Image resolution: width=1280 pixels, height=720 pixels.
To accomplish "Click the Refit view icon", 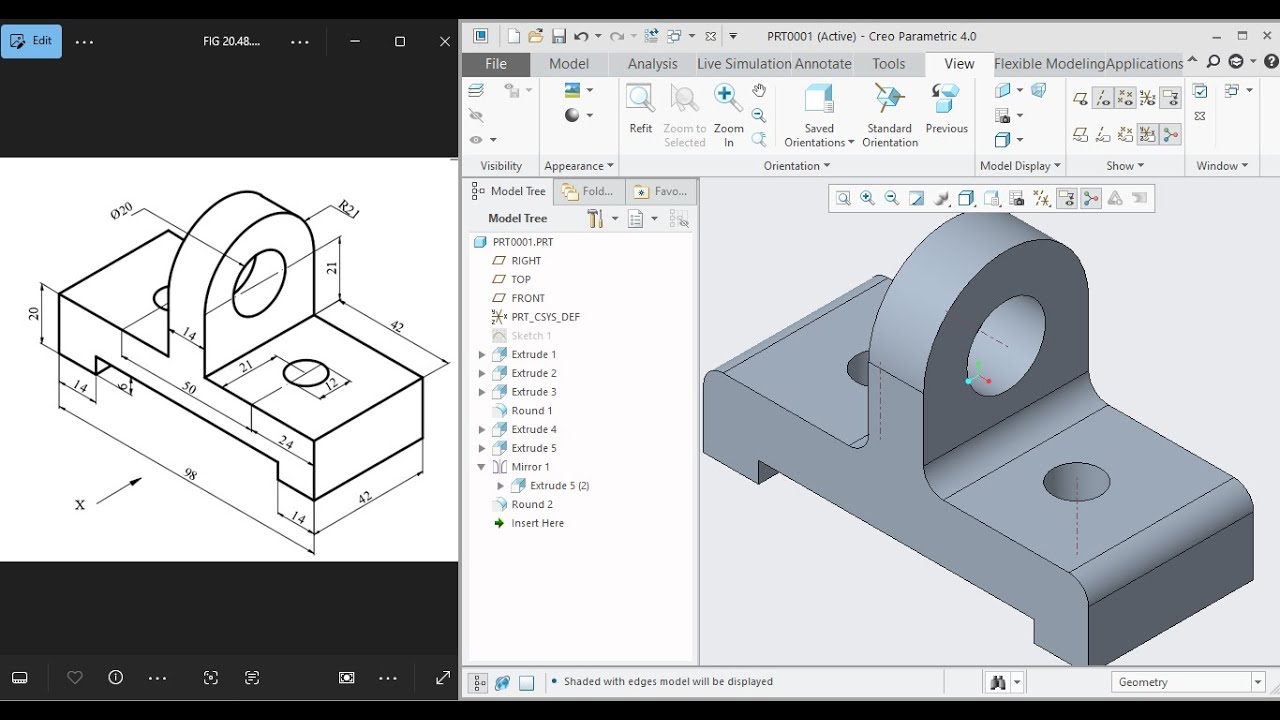I will [640, 109].
